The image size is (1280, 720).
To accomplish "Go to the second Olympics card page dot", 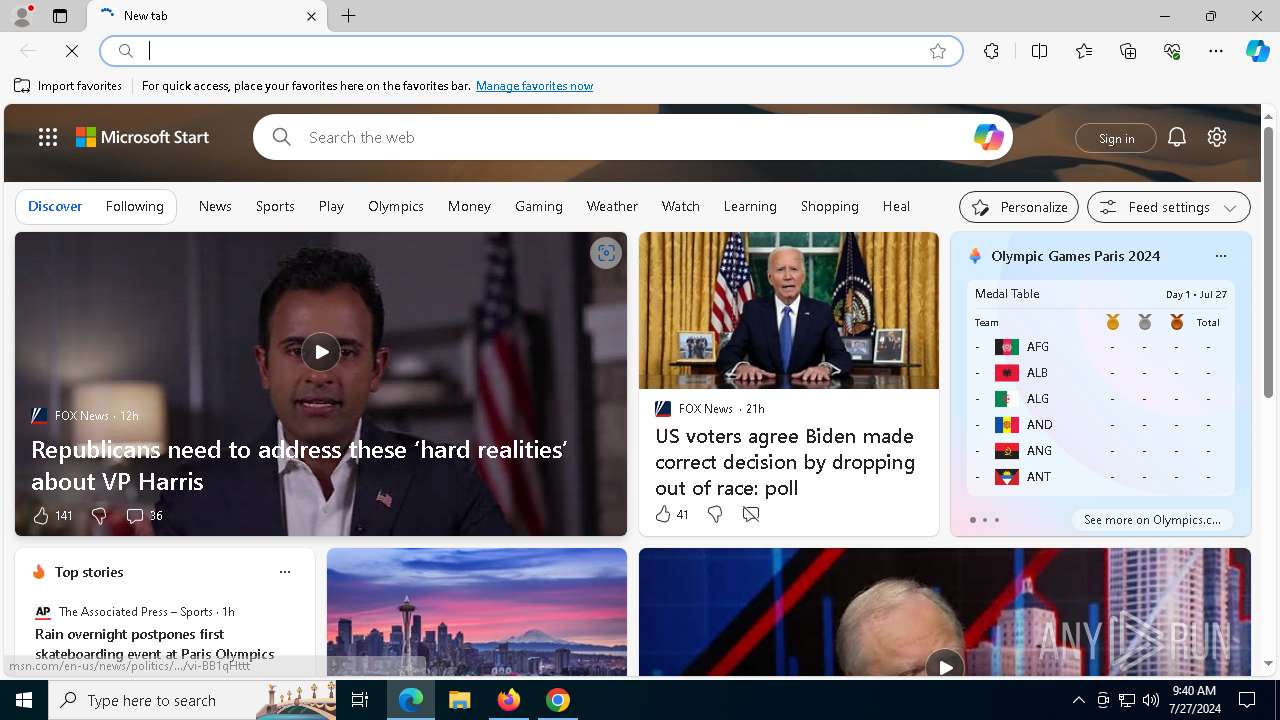I will pyautogui.click(x=985, y=520).
